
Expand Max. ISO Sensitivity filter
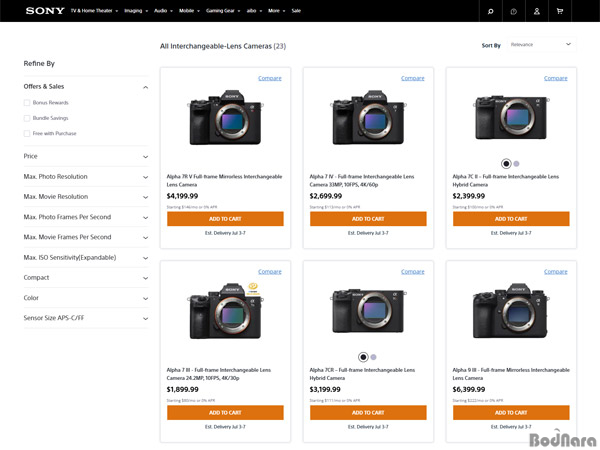(86, 258)
